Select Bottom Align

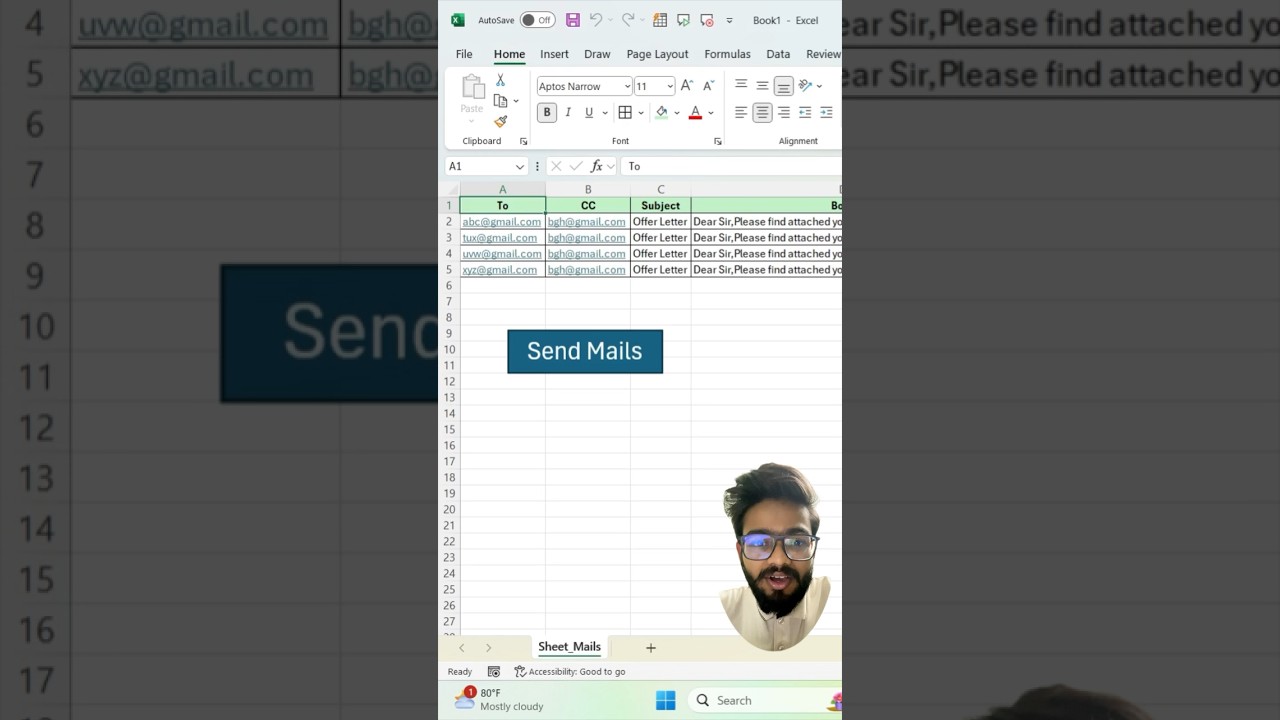783,86
